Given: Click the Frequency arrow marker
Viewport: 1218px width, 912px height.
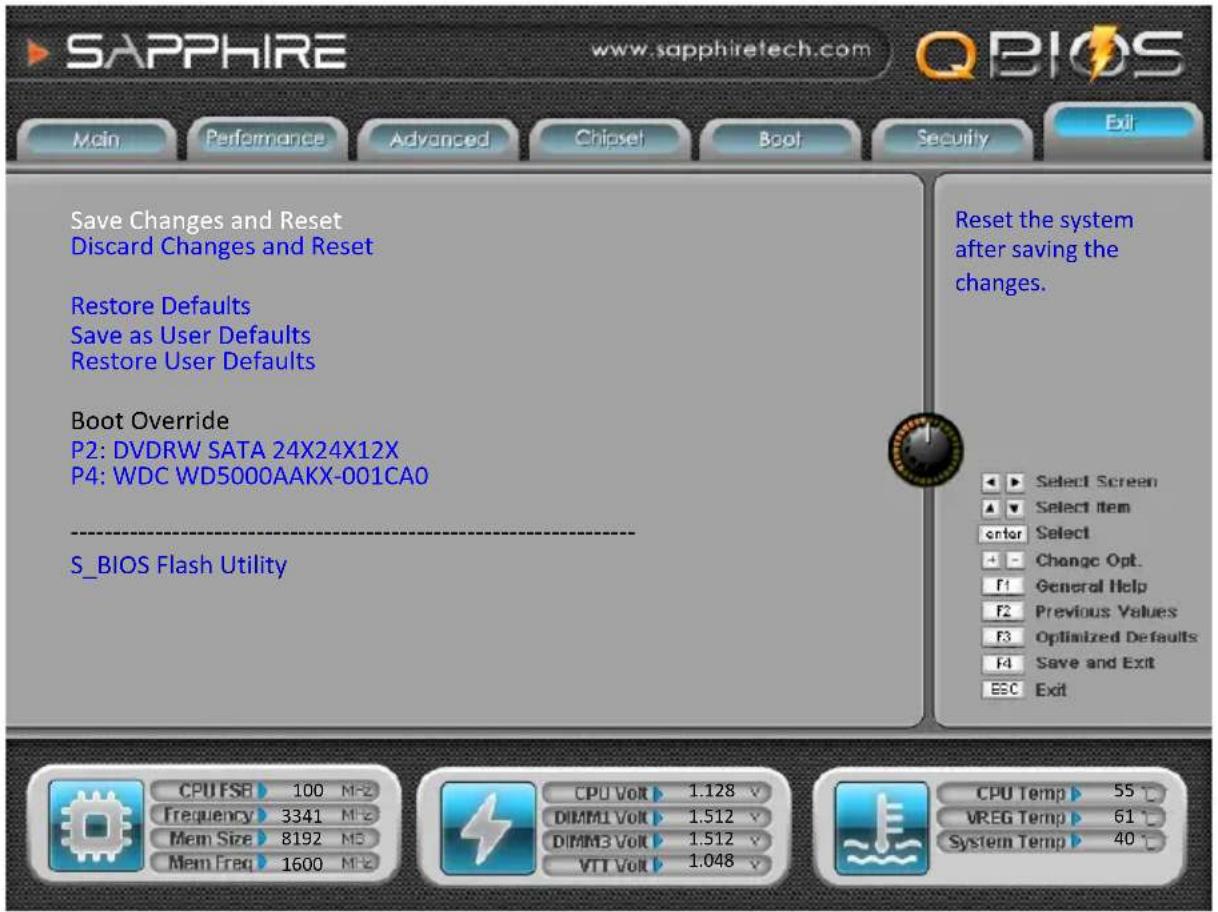Looking at the screenshot, I should (263, 815).
